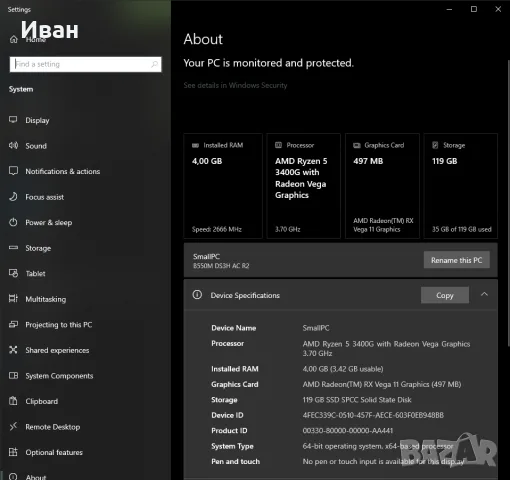Click the Pen and touch label
510x480 pixels.
click(236, 461)
